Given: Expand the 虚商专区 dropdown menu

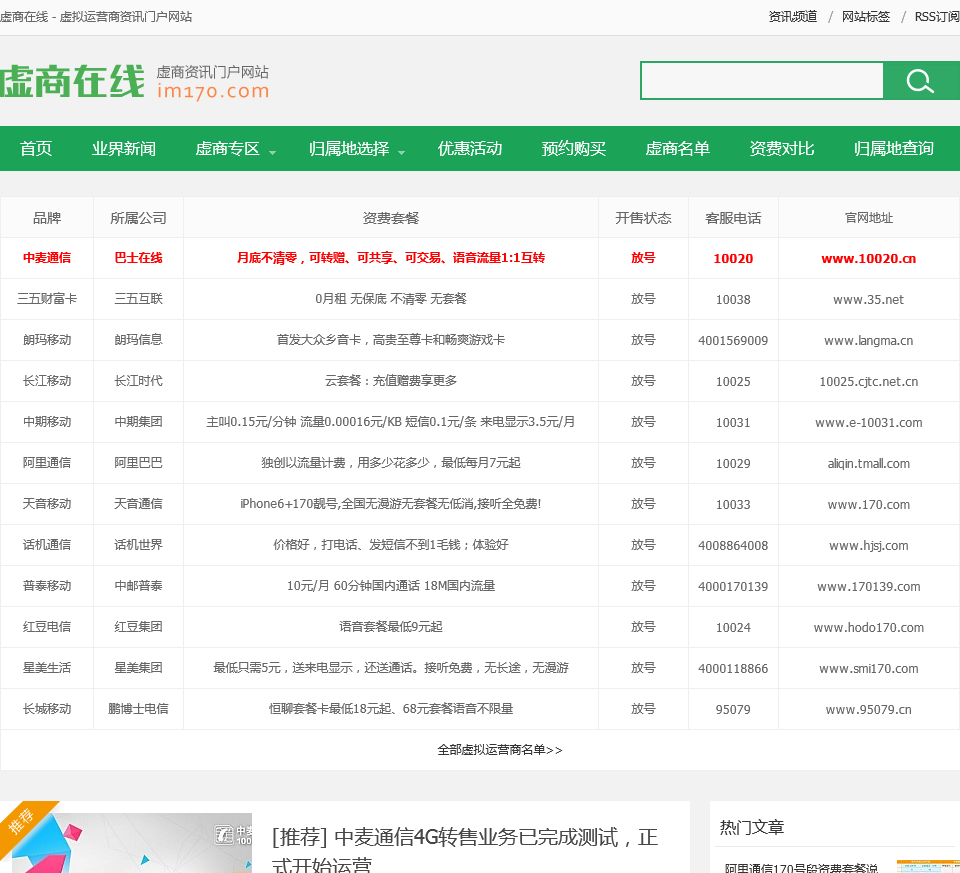Looking at the screenshot, I should (235, 148).
